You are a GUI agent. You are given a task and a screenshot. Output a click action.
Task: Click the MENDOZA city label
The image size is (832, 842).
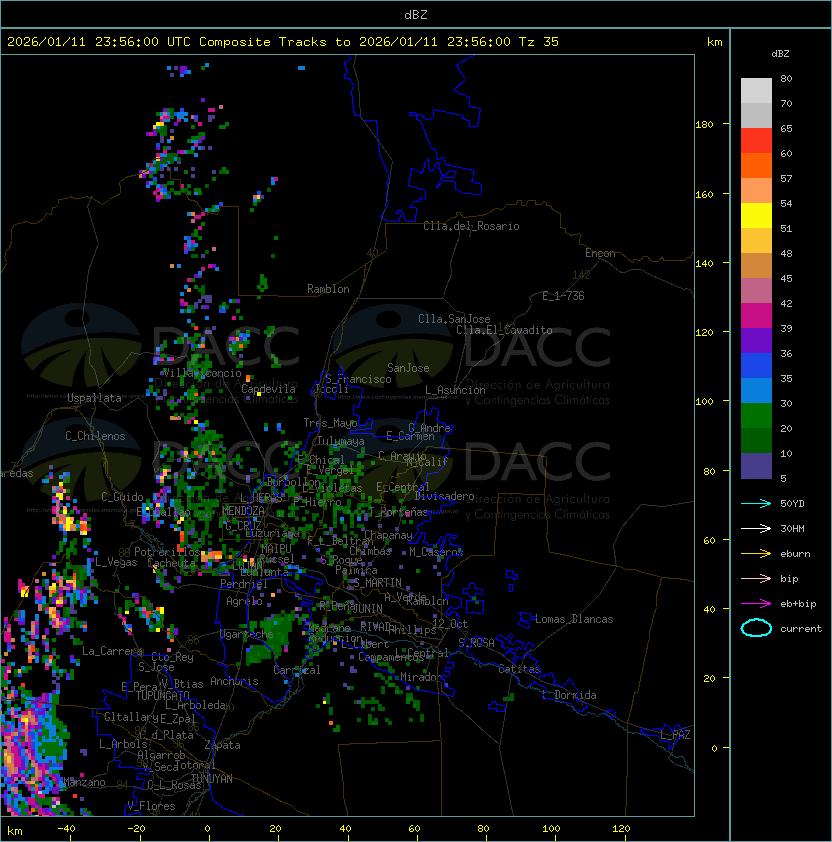coord(243,511)
